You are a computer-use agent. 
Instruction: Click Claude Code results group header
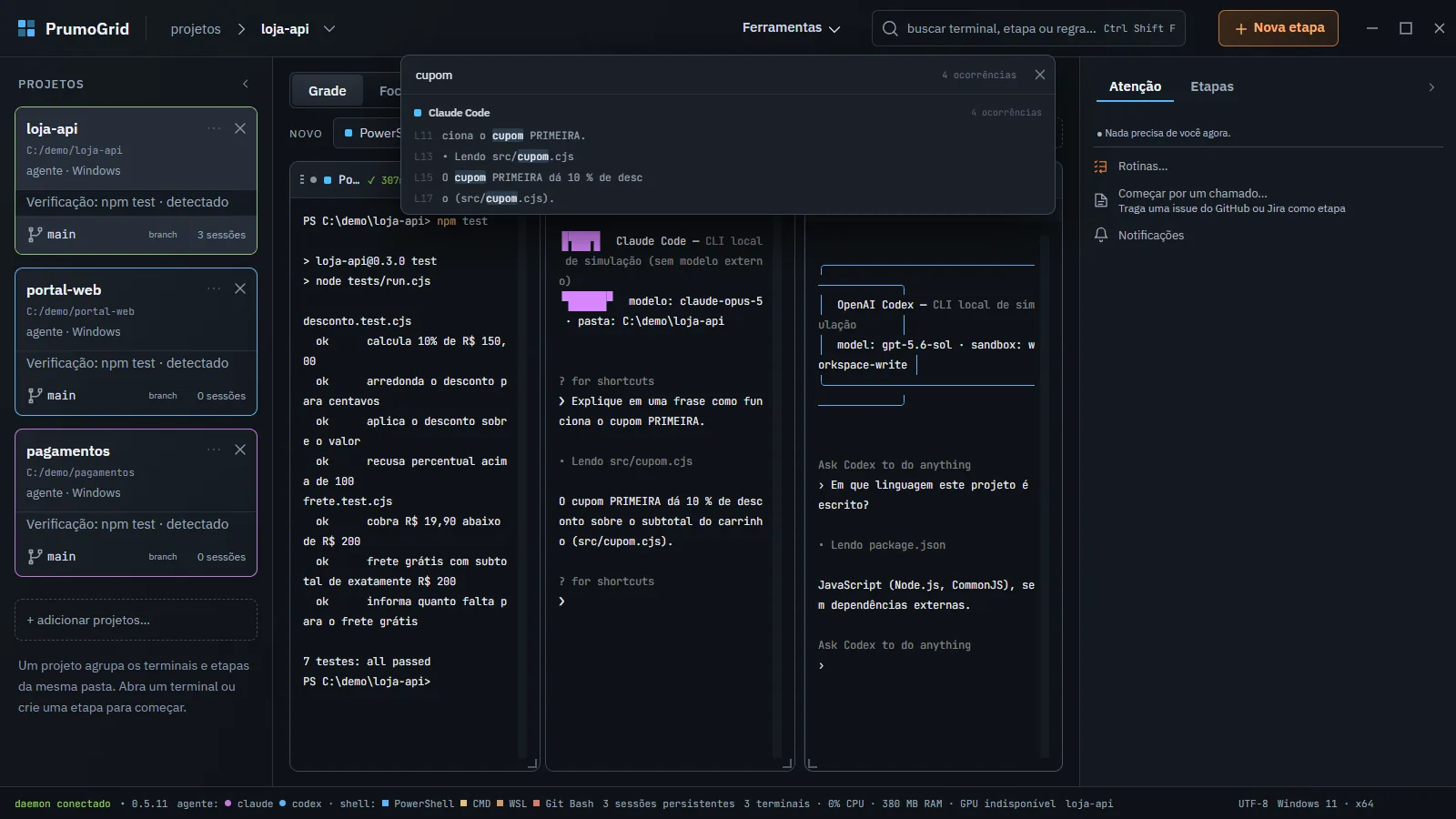(728, 113)
